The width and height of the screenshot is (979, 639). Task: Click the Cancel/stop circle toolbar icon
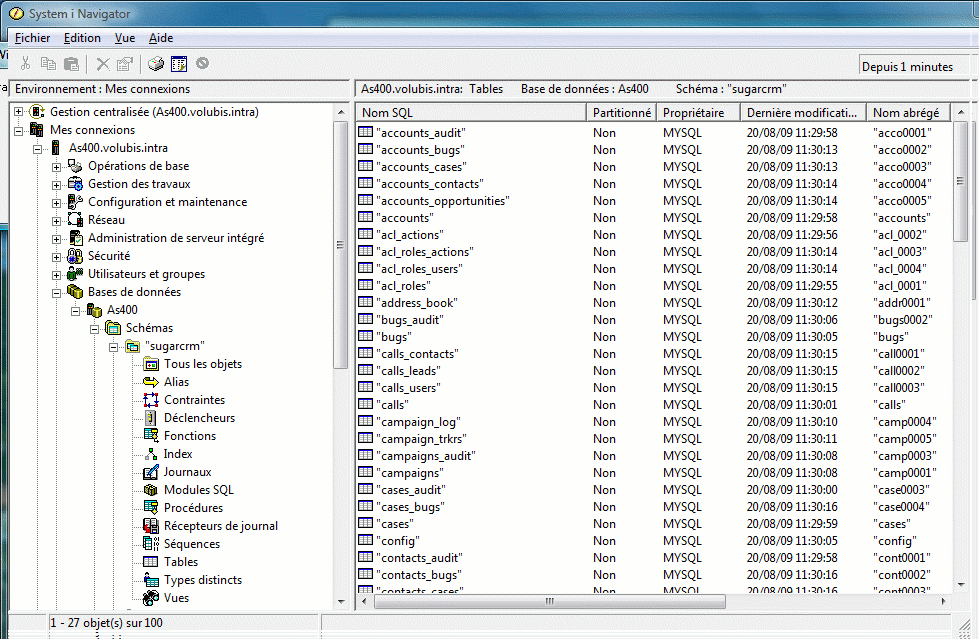pyautogui.click(x=202, y=63)
